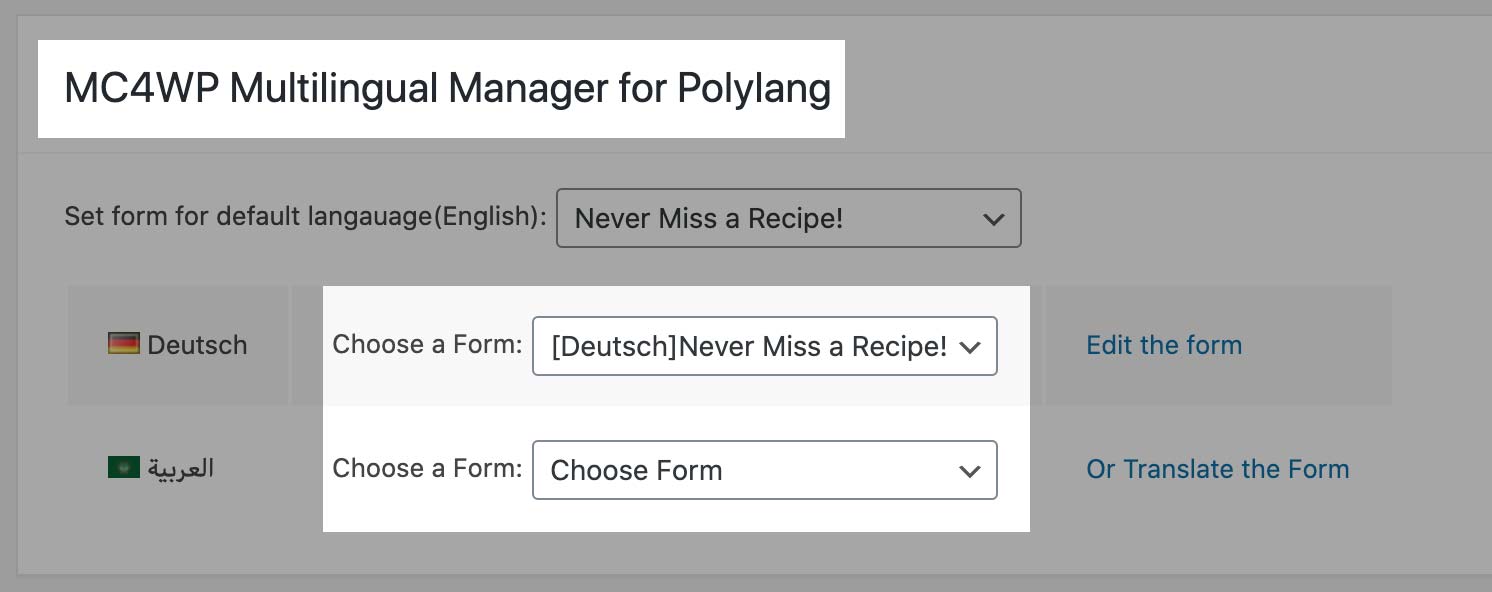Open the Choose Form dropdown for Arabic
This screenshot has height=592, width=1492.
point(765,470)
